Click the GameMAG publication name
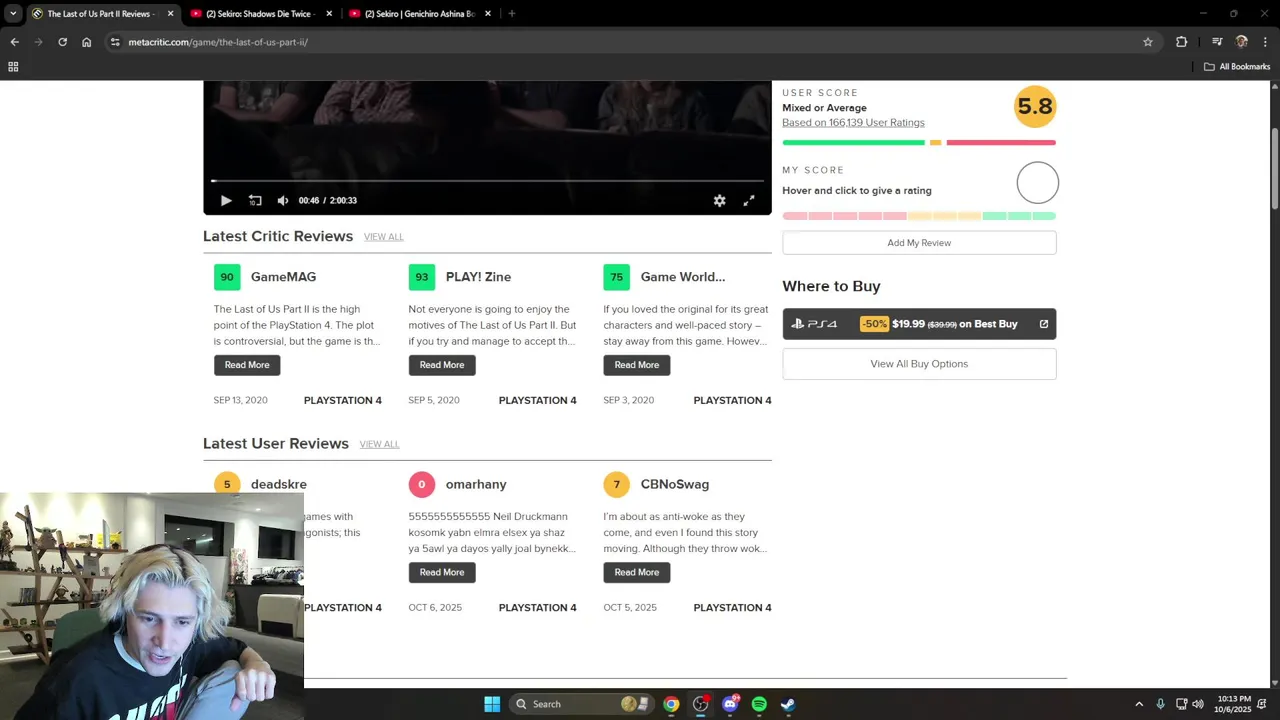The height and width of the screenshot is (720, 1280). [x=283, y=277]
